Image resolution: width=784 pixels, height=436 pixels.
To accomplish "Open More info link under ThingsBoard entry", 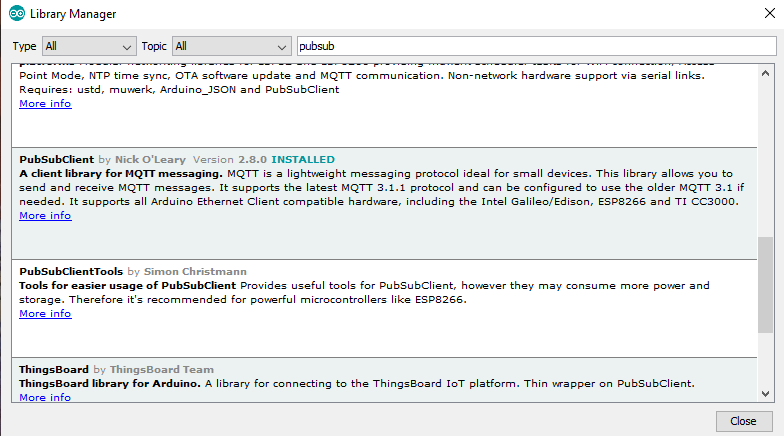I will point(45,397).
